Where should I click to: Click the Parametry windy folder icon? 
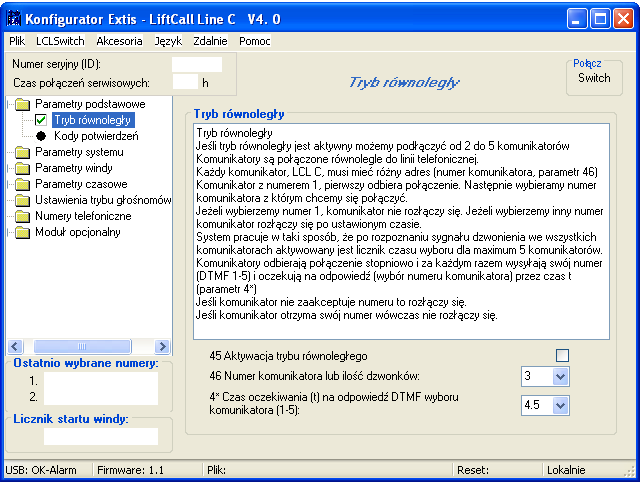coord(22,169)
